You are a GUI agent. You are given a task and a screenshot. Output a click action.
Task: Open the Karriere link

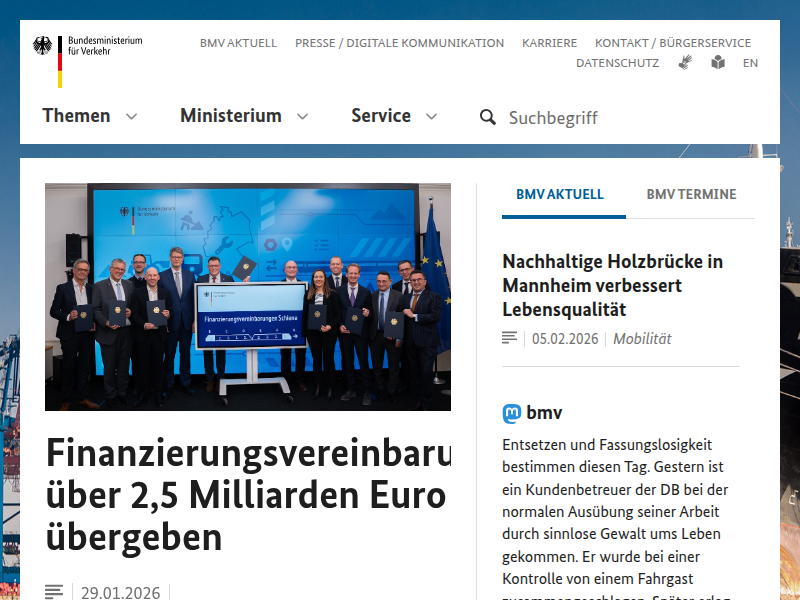(x=549, y=43)
